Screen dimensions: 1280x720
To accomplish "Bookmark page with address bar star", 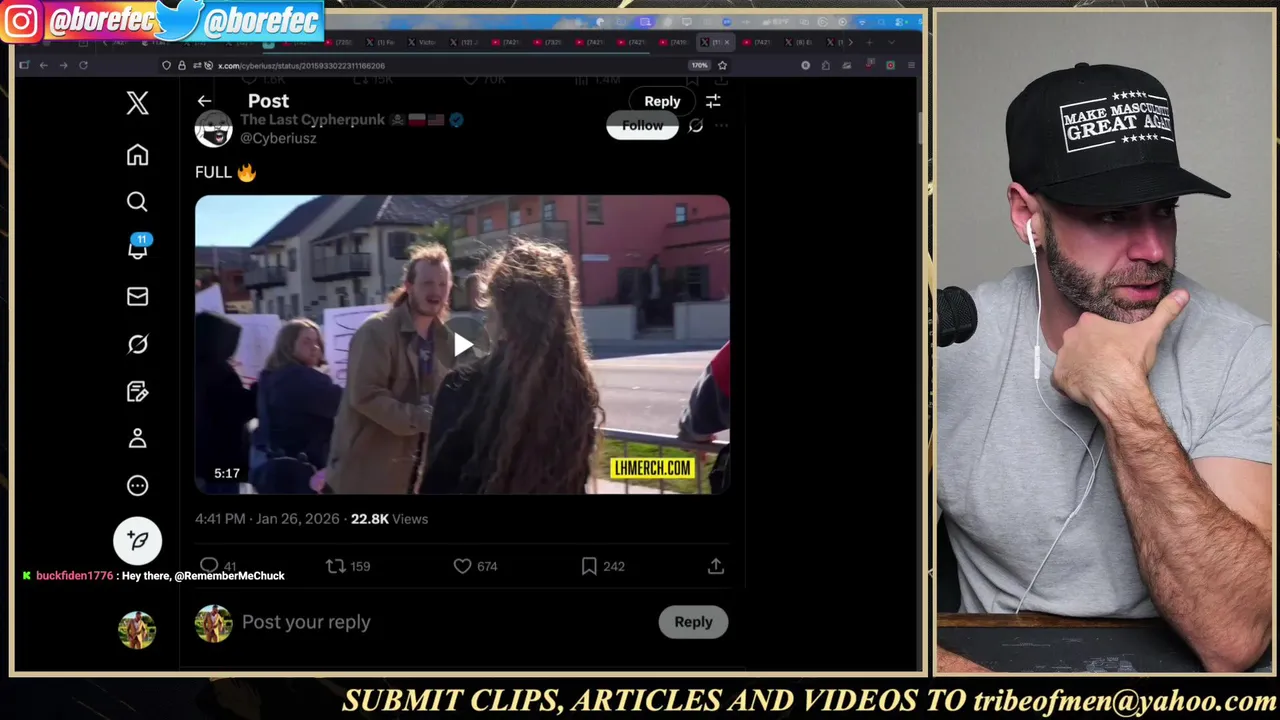I will (722, 65).
